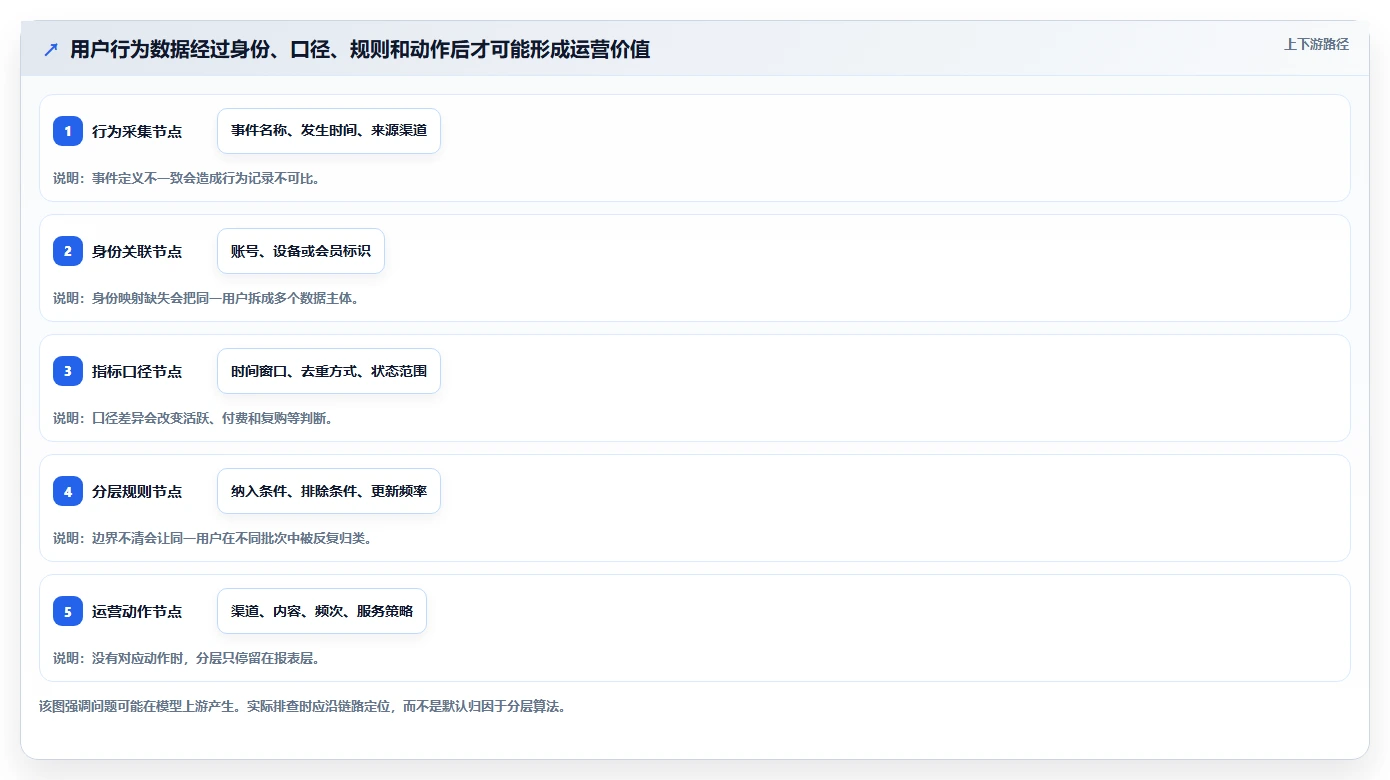Click step number badge 1
The width and height of the screenshot is (1390, 780).
pyautogui.click(x=68, y=131)
